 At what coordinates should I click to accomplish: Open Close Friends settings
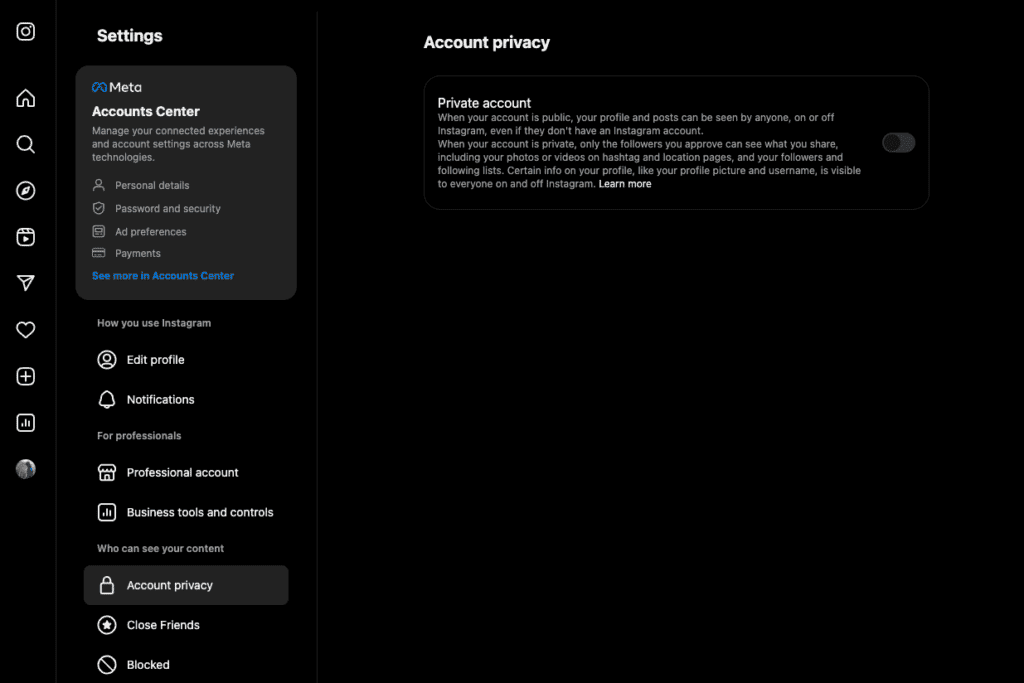162,625
